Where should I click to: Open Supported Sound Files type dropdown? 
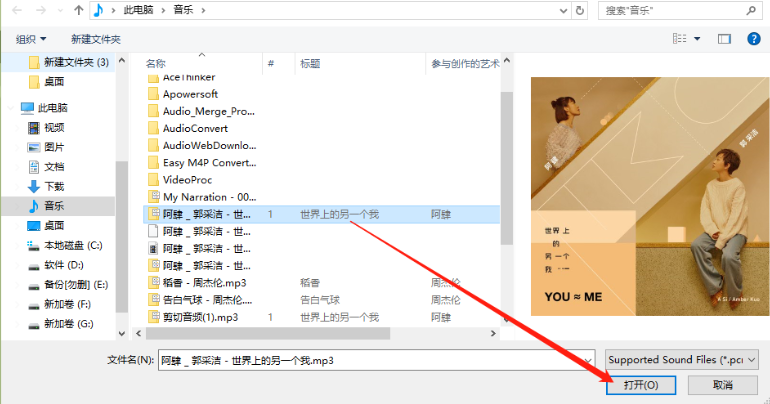682,360
